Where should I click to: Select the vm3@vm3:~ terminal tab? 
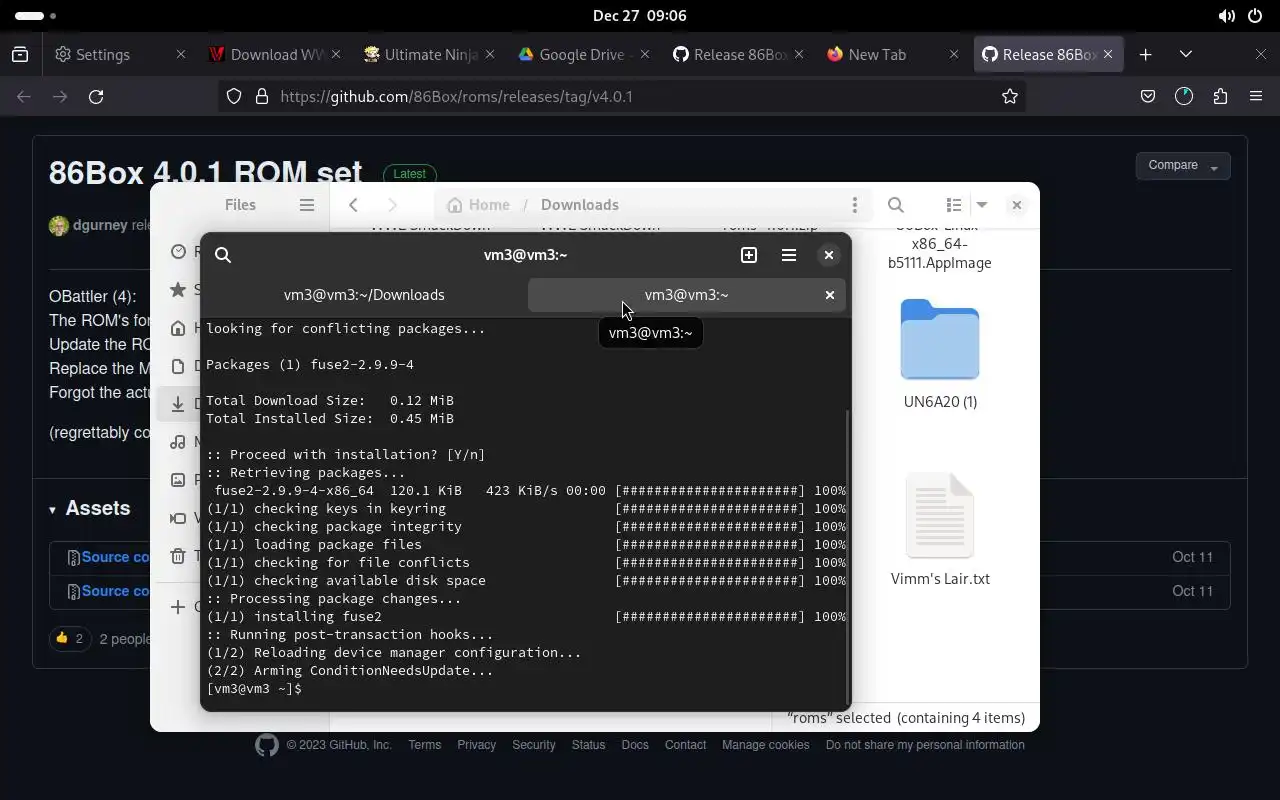coord(686,295)
